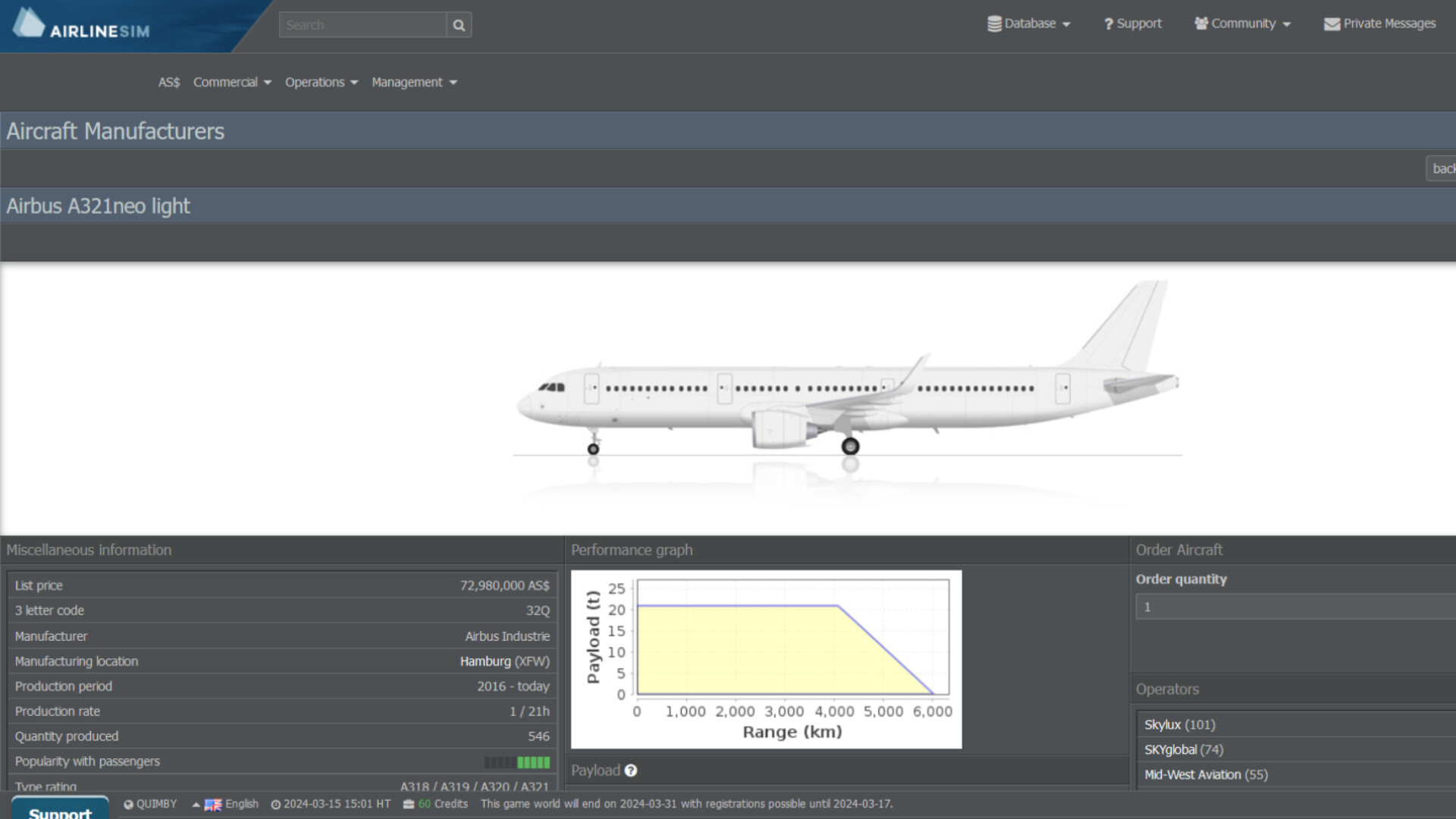Click the credits wallet icon in status bar
1456x819 pixels.
(x=408, y=804)
